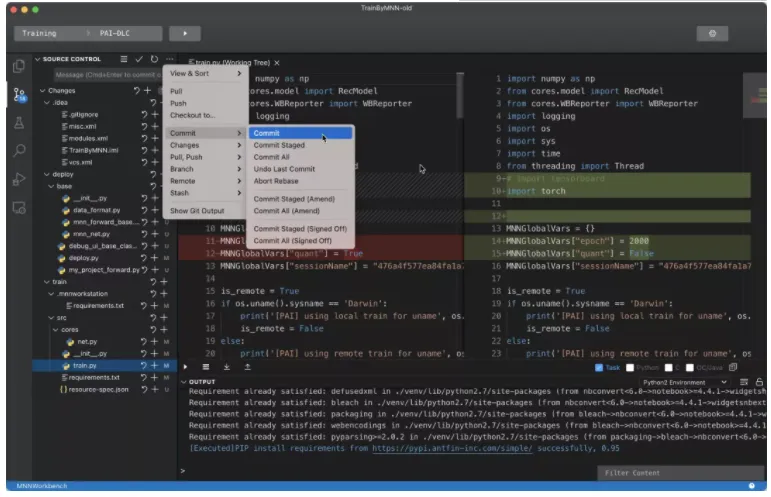Open the remote explorer monitor icon

tap(19, 208)
